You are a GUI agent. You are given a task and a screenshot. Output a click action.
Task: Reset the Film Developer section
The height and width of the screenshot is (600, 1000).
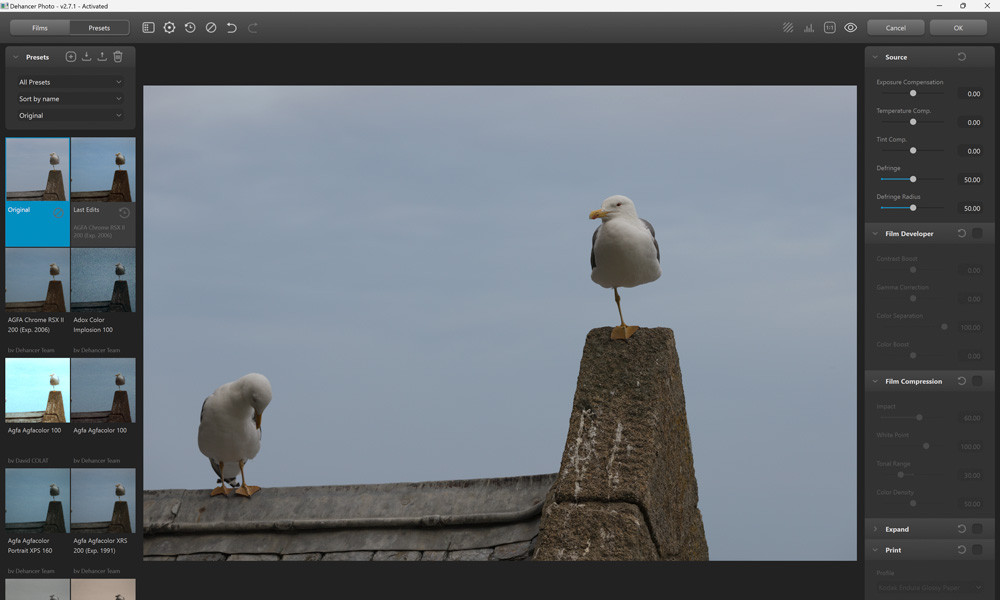[962, 233]
